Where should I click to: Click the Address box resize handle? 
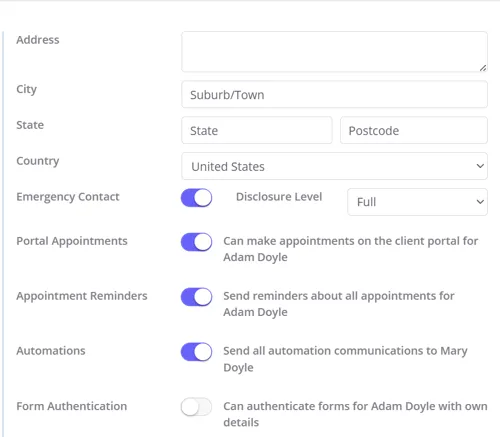[483, 68]
